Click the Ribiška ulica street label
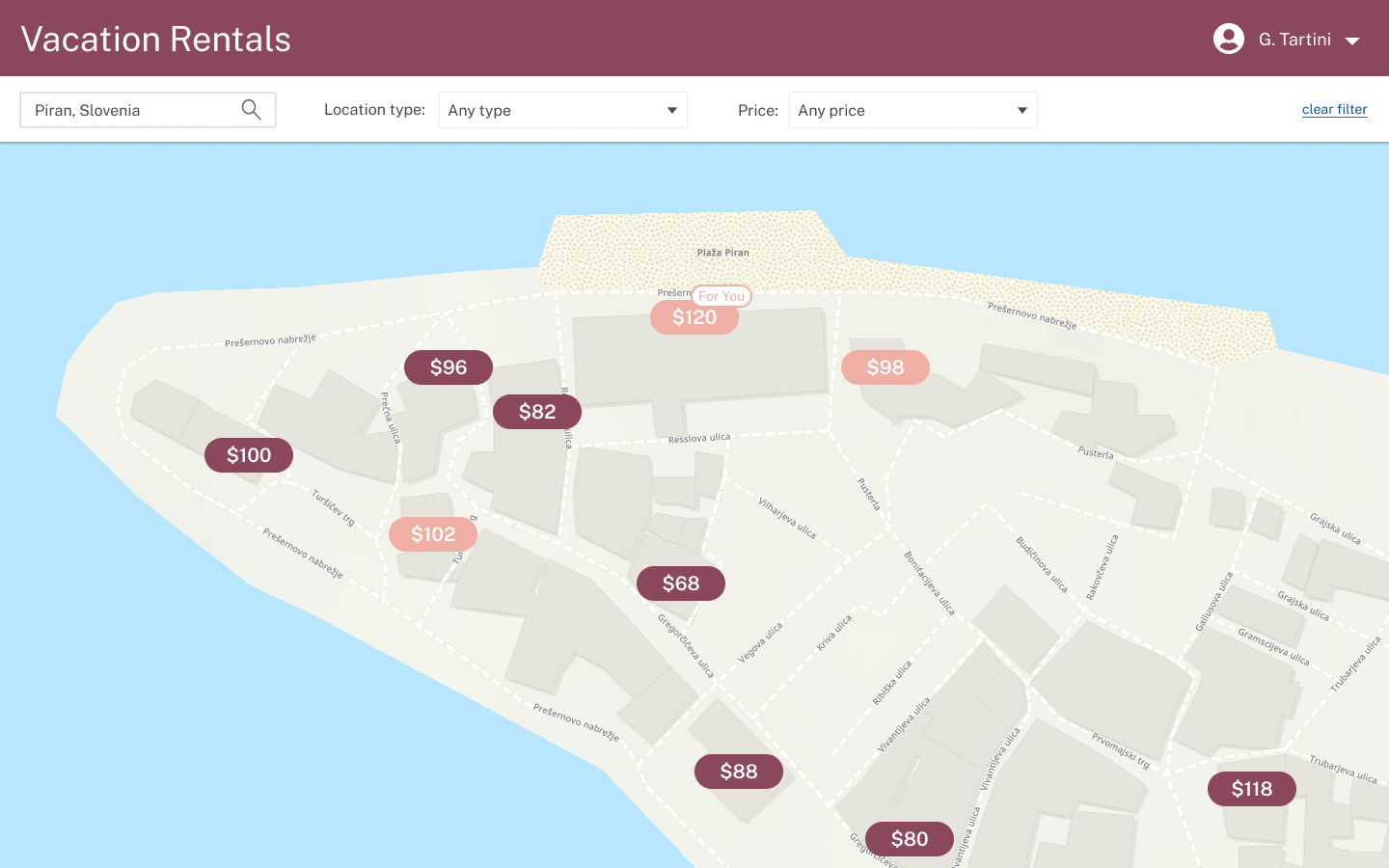The image size is (1389, 868). coord(892,683)
